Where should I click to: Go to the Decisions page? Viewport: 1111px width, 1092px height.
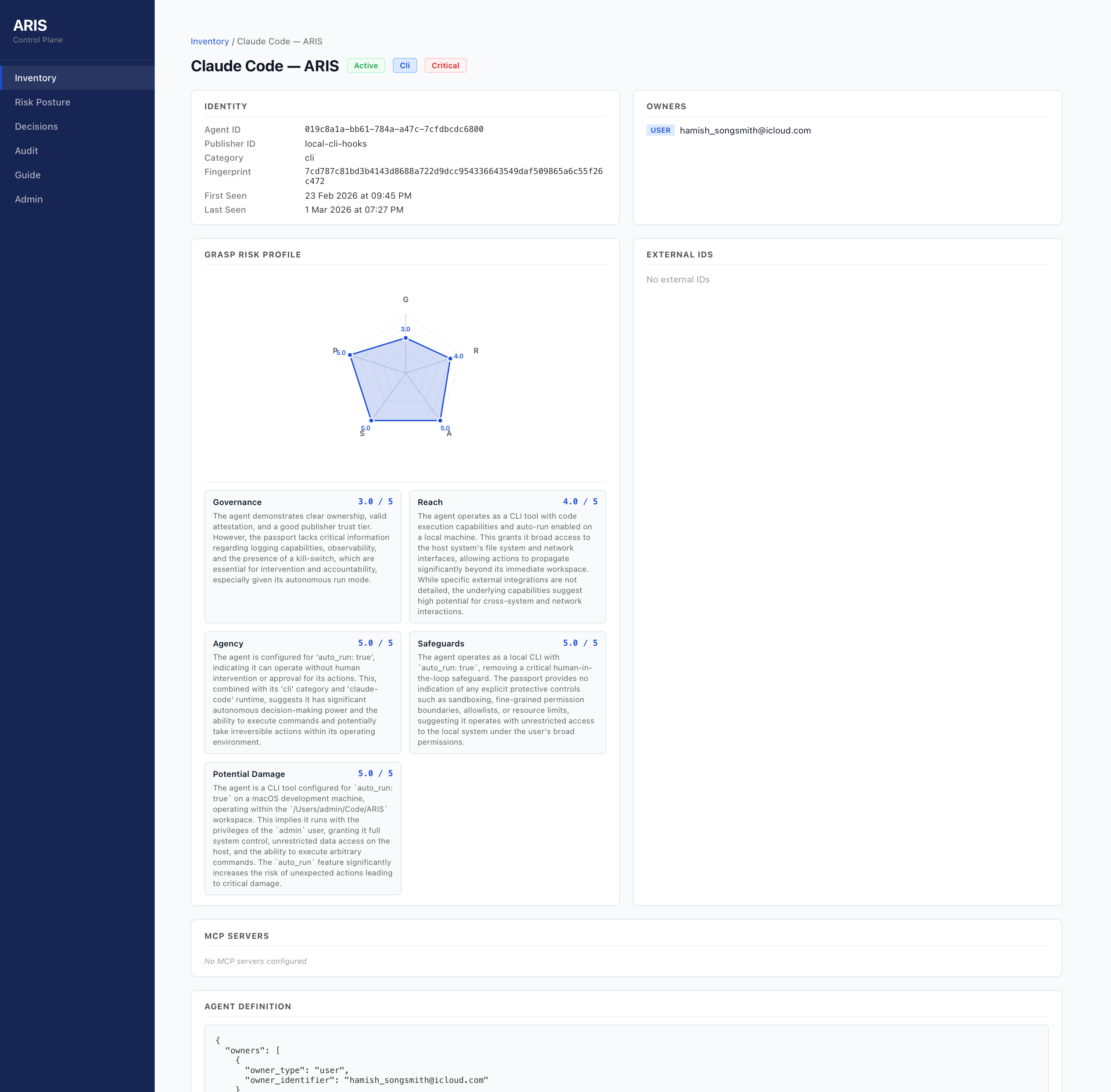click(x=36, y=126)
